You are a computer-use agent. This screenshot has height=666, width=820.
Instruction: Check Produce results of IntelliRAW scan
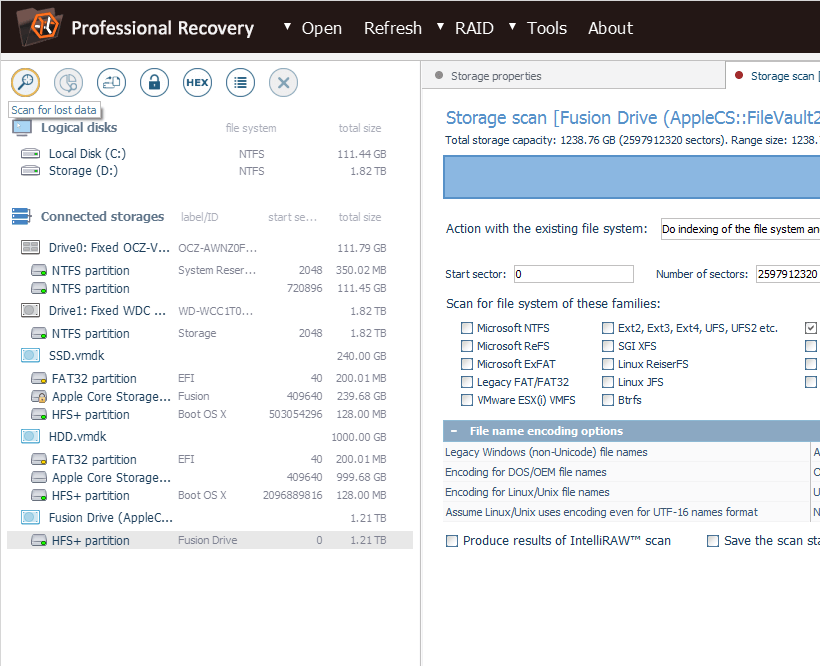tap(452, 541)
